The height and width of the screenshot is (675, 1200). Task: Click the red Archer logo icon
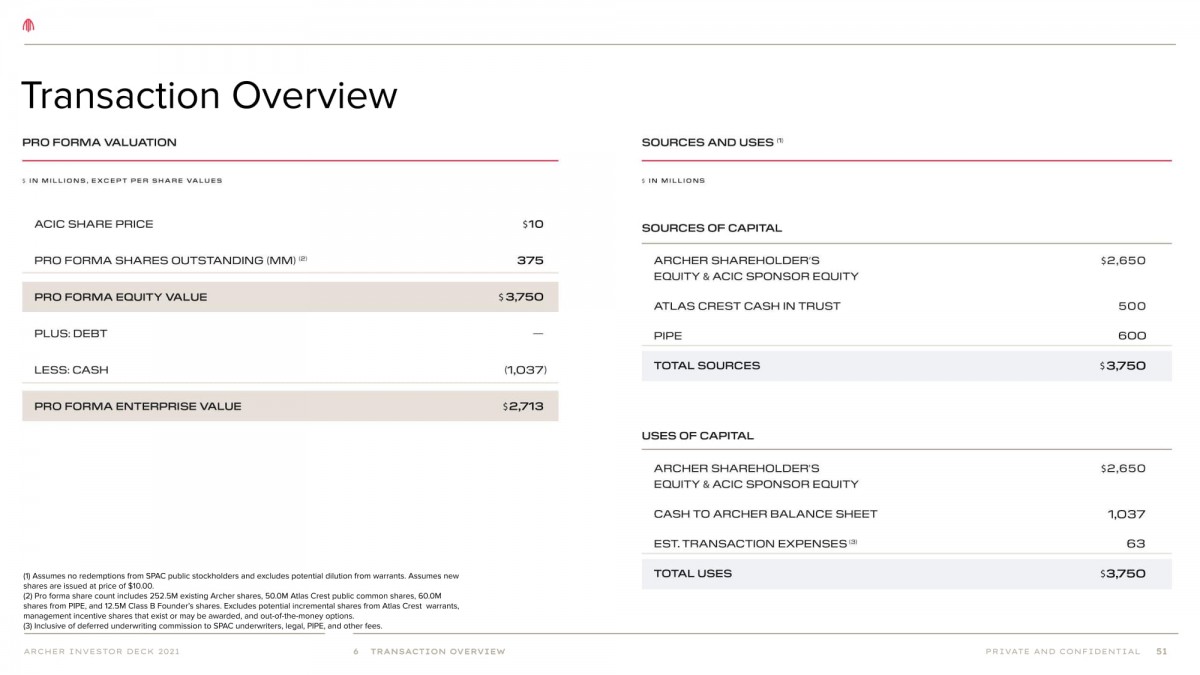click(29, 26)
